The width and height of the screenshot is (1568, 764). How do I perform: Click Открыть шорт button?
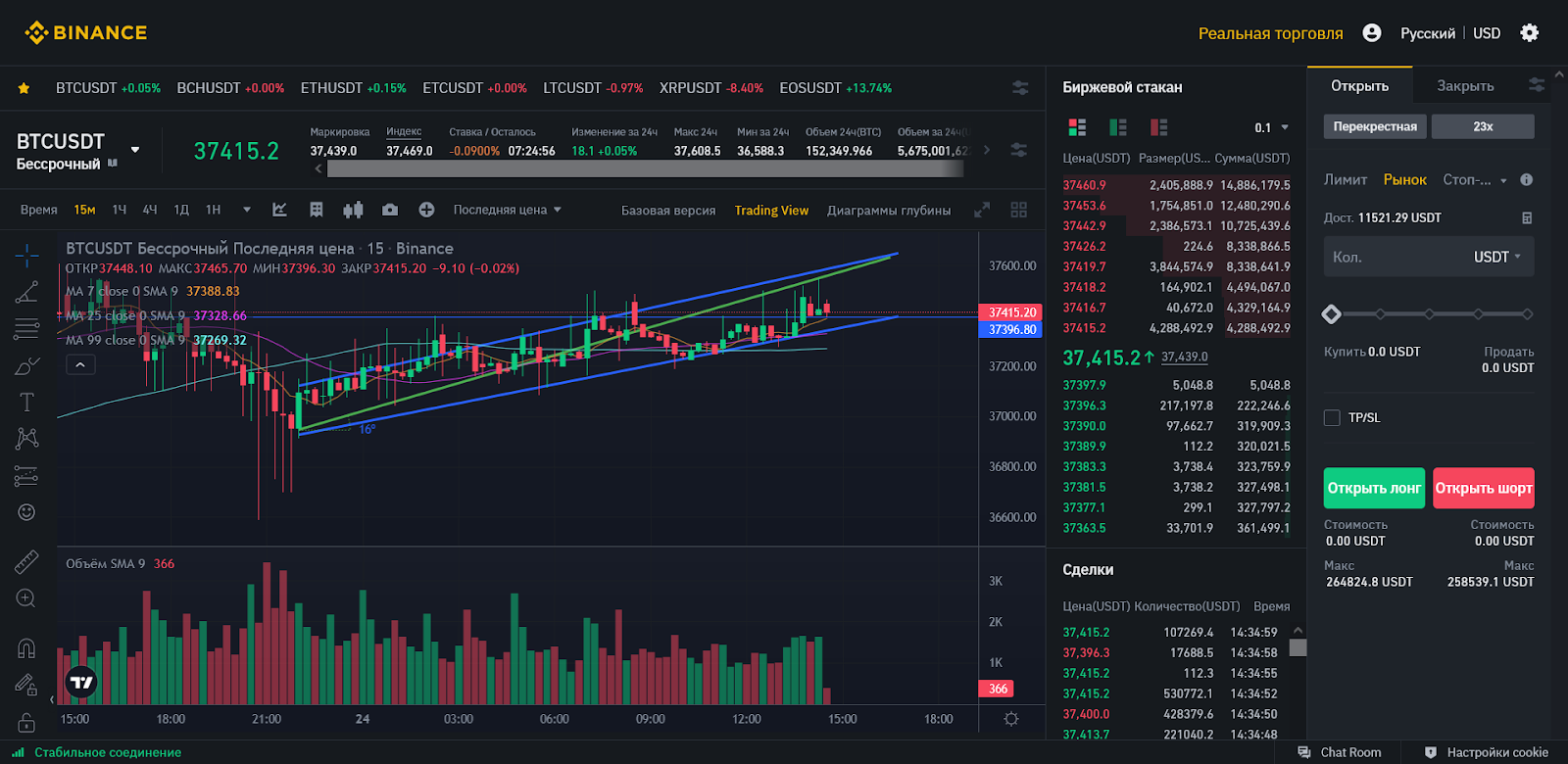coord(1484,488)
